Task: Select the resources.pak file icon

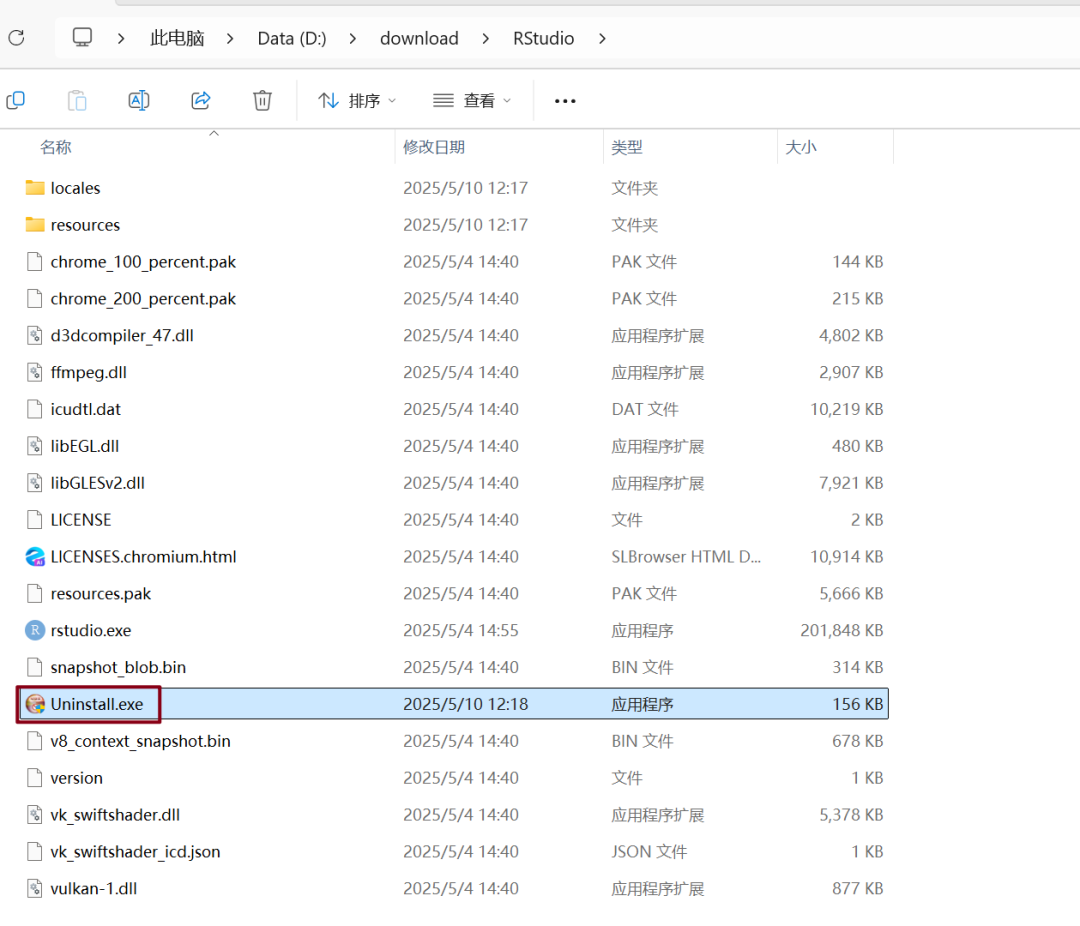Action: point(34,593)
